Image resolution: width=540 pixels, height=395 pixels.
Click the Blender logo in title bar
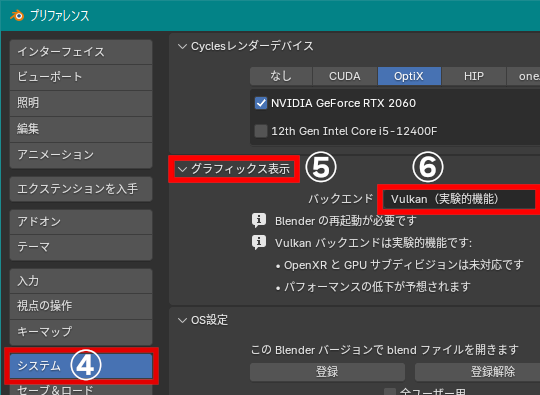pos(17,15)
